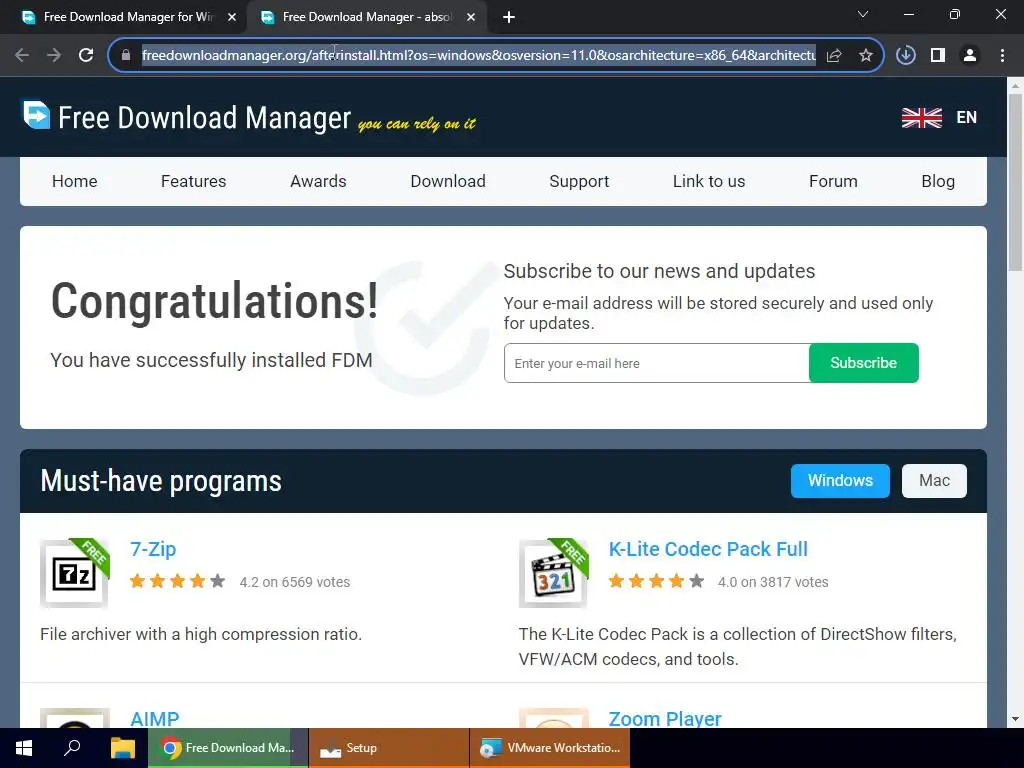This screenshot has height=768, width=1024.
Task: Click the address bar URL
Action: pyautogui.click(x=478, y=56)
